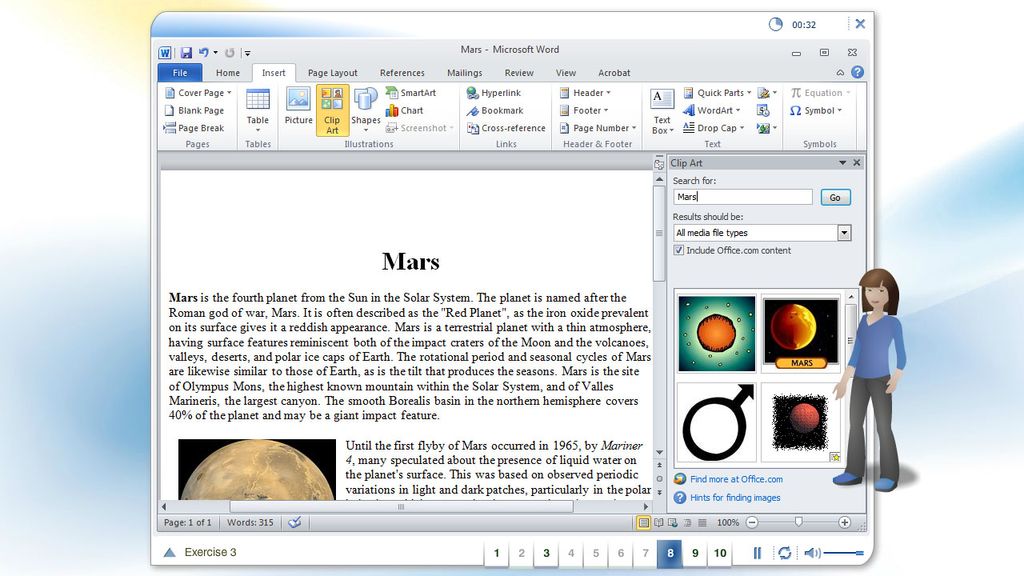Switch to the Home tab

click(228, 72)
